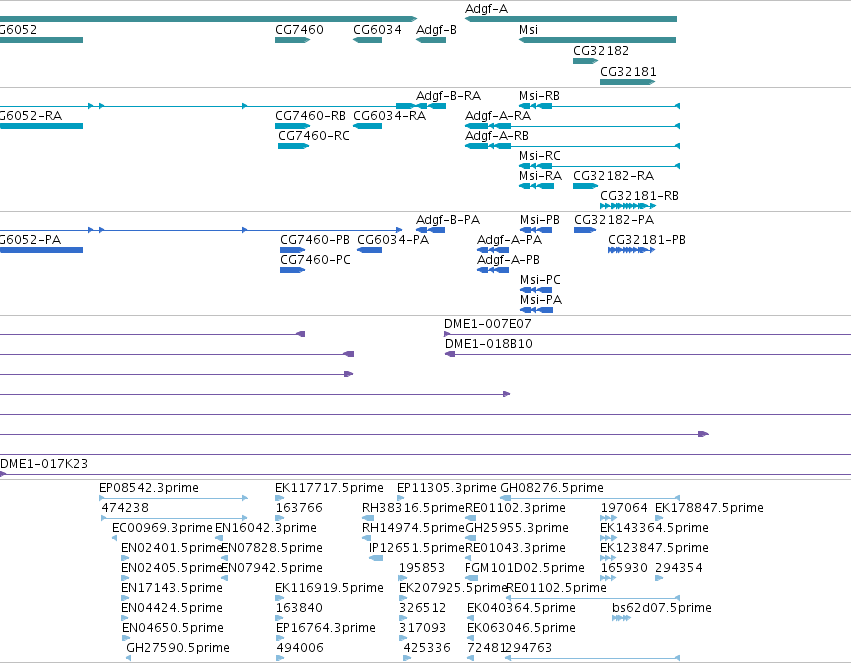Click protein label Msi-PA

coord(541,301)
